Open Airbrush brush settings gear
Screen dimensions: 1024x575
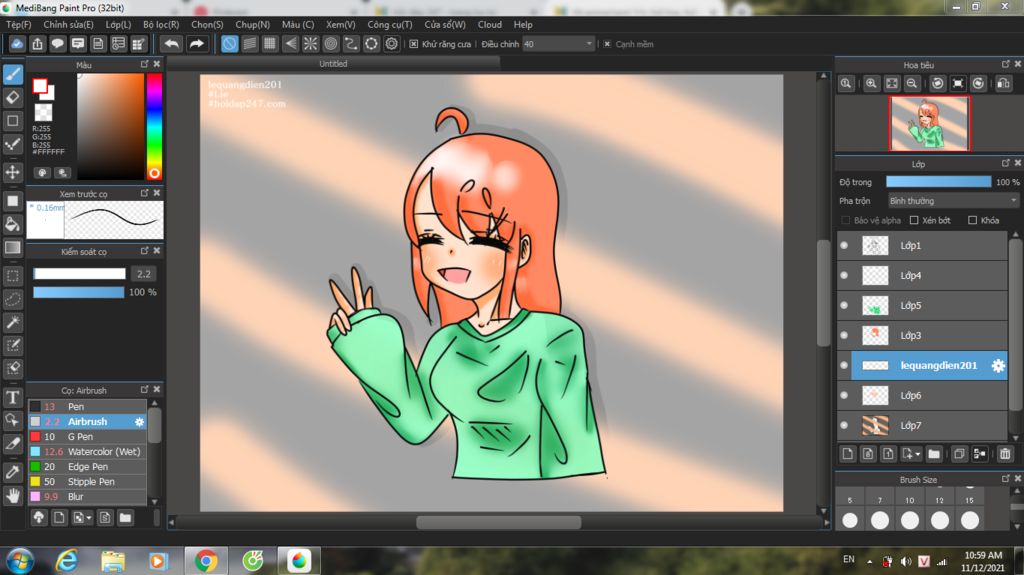point(139,422)
